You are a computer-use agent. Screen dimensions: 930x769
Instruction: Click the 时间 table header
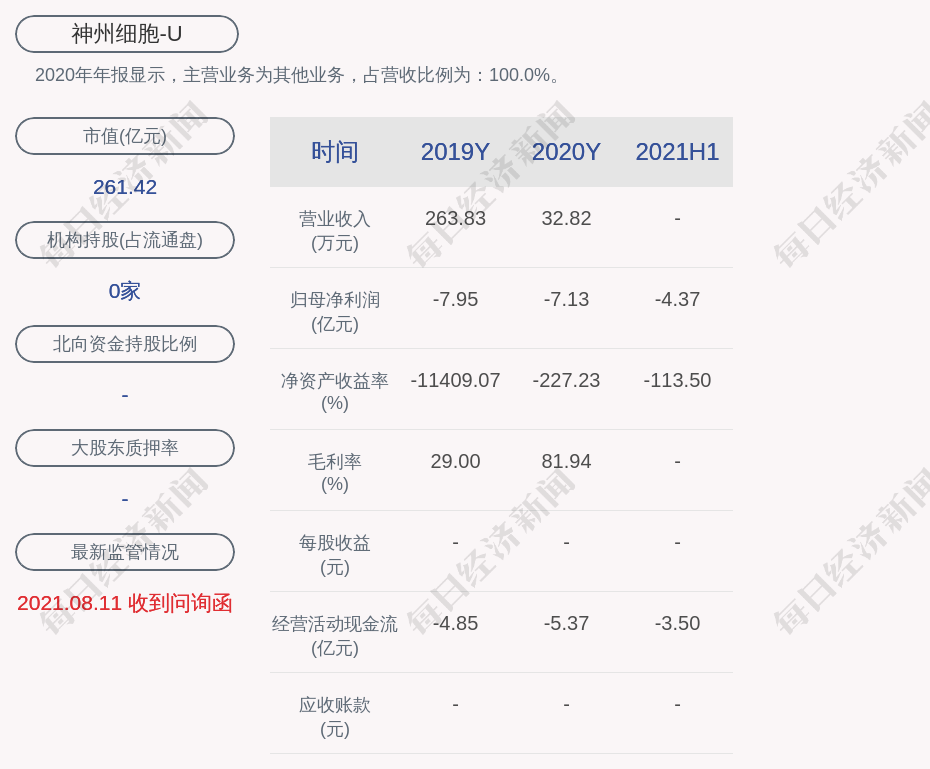(x=335, y=152)
